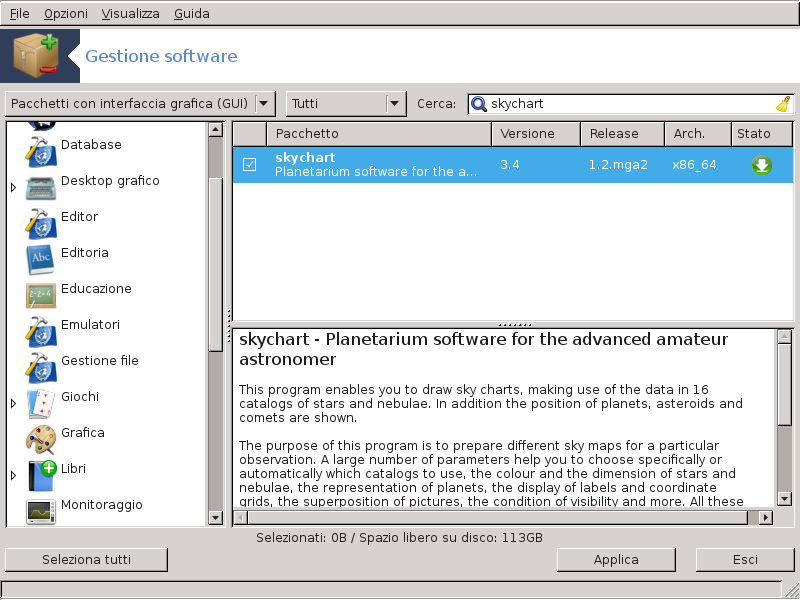This screenshot has height=600, width=800.
Task: Click category list scrollbar up arrow
Action: [216, 130]
